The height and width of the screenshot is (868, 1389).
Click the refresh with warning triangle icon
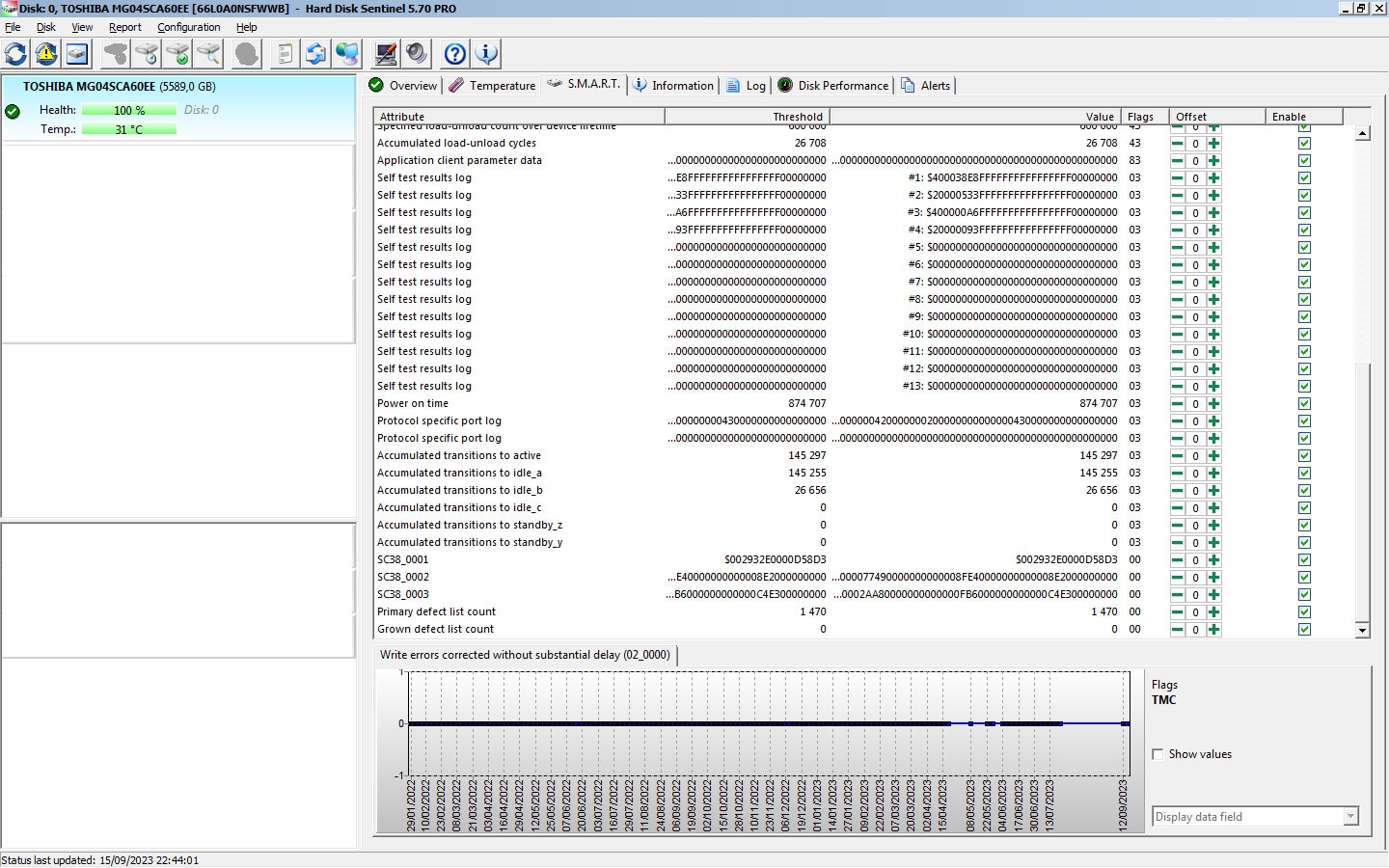[46, 54]
